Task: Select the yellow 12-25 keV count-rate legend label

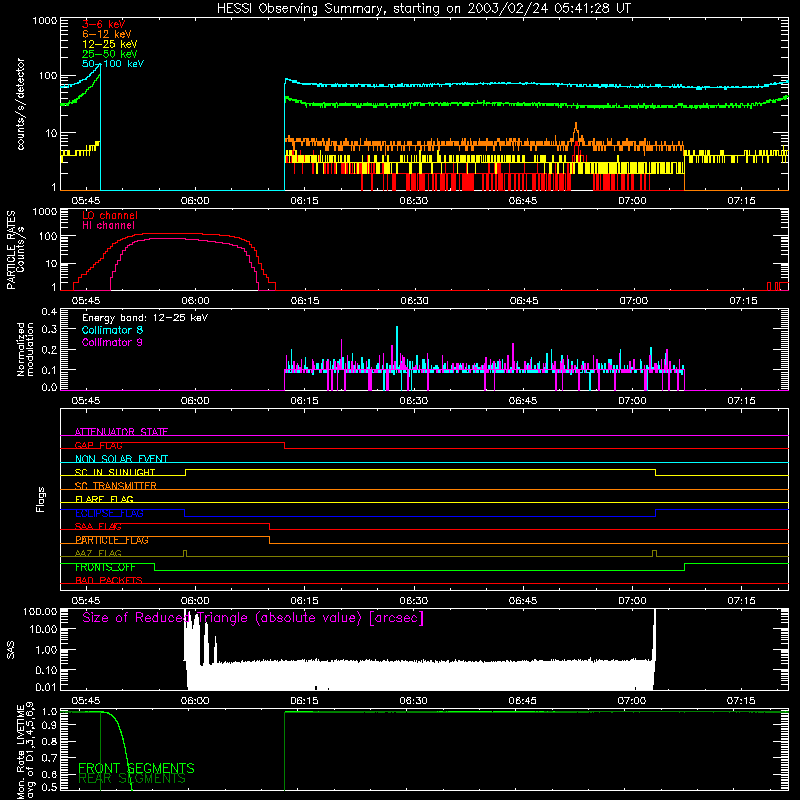Action: 110,44
